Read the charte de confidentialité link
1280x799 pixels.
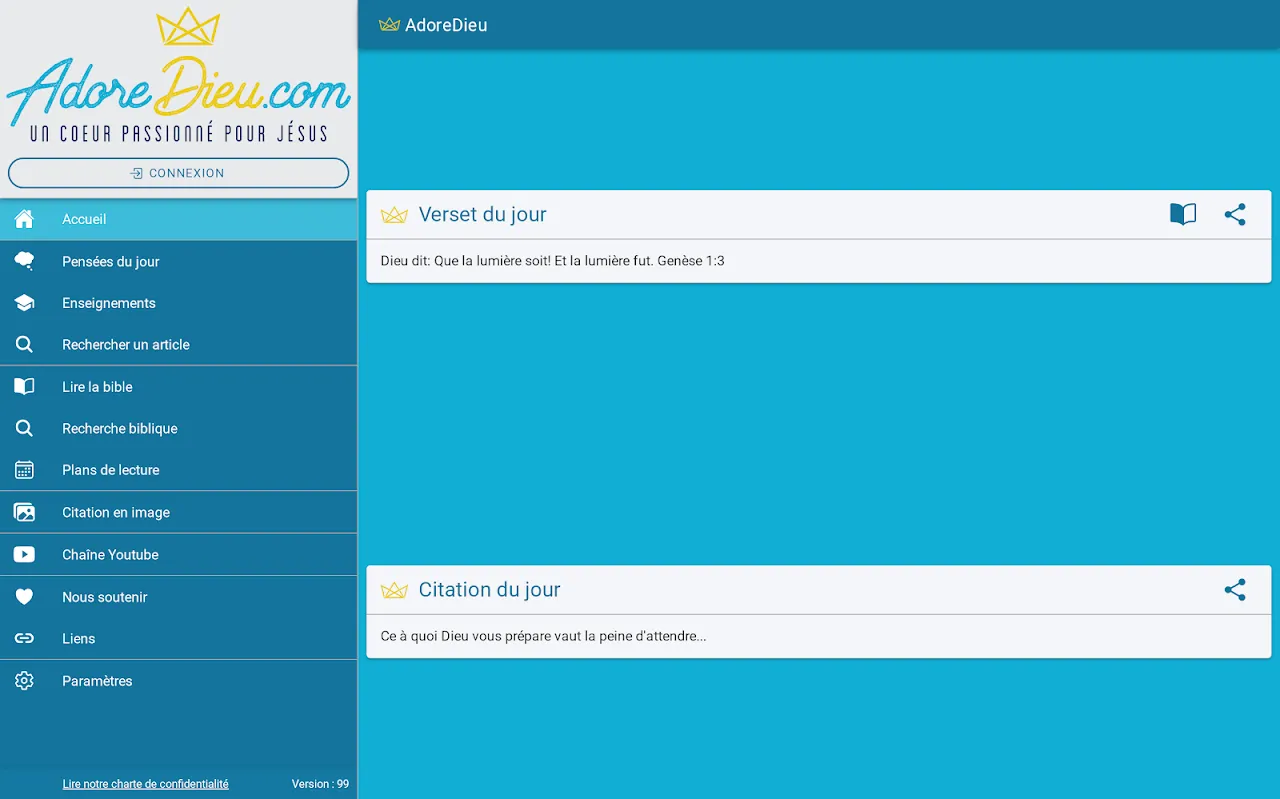point(145,784)
